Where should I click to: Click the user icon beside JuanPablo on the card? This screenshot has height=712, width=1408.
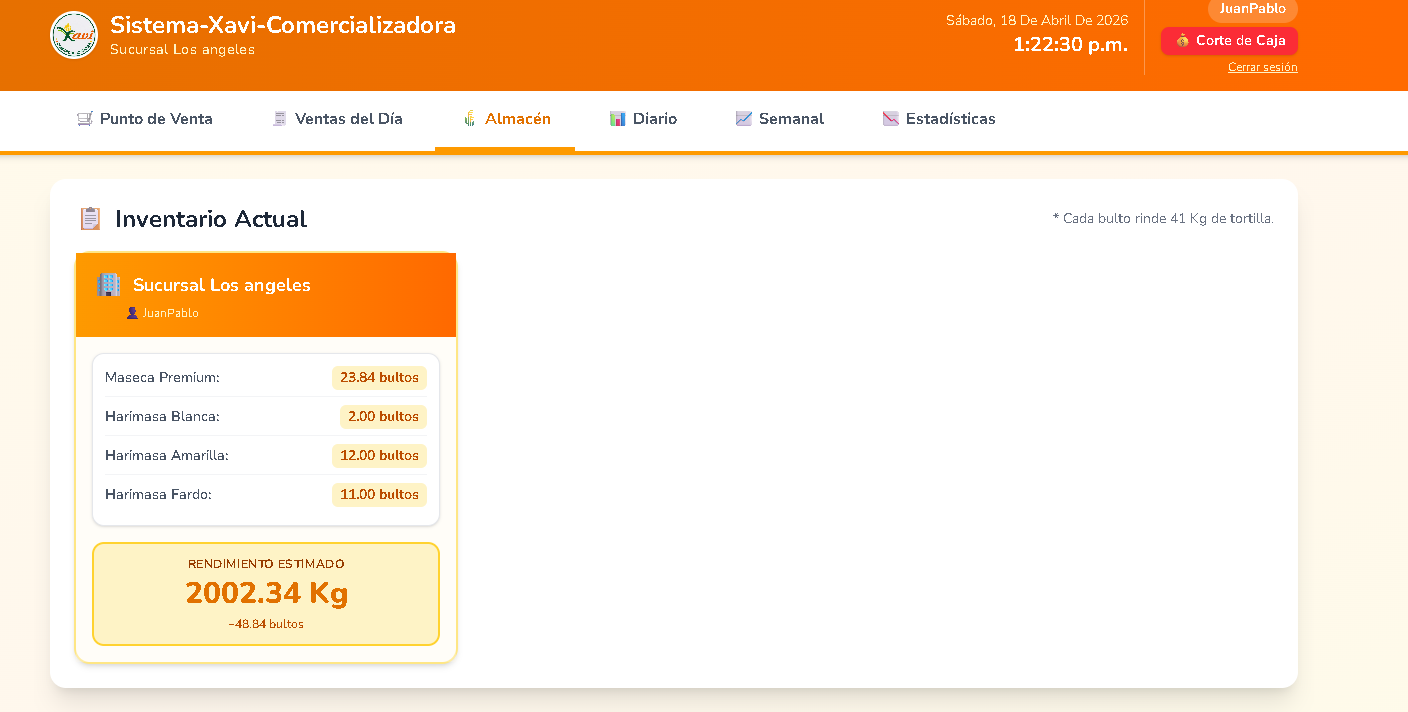(x=132, y=312)
